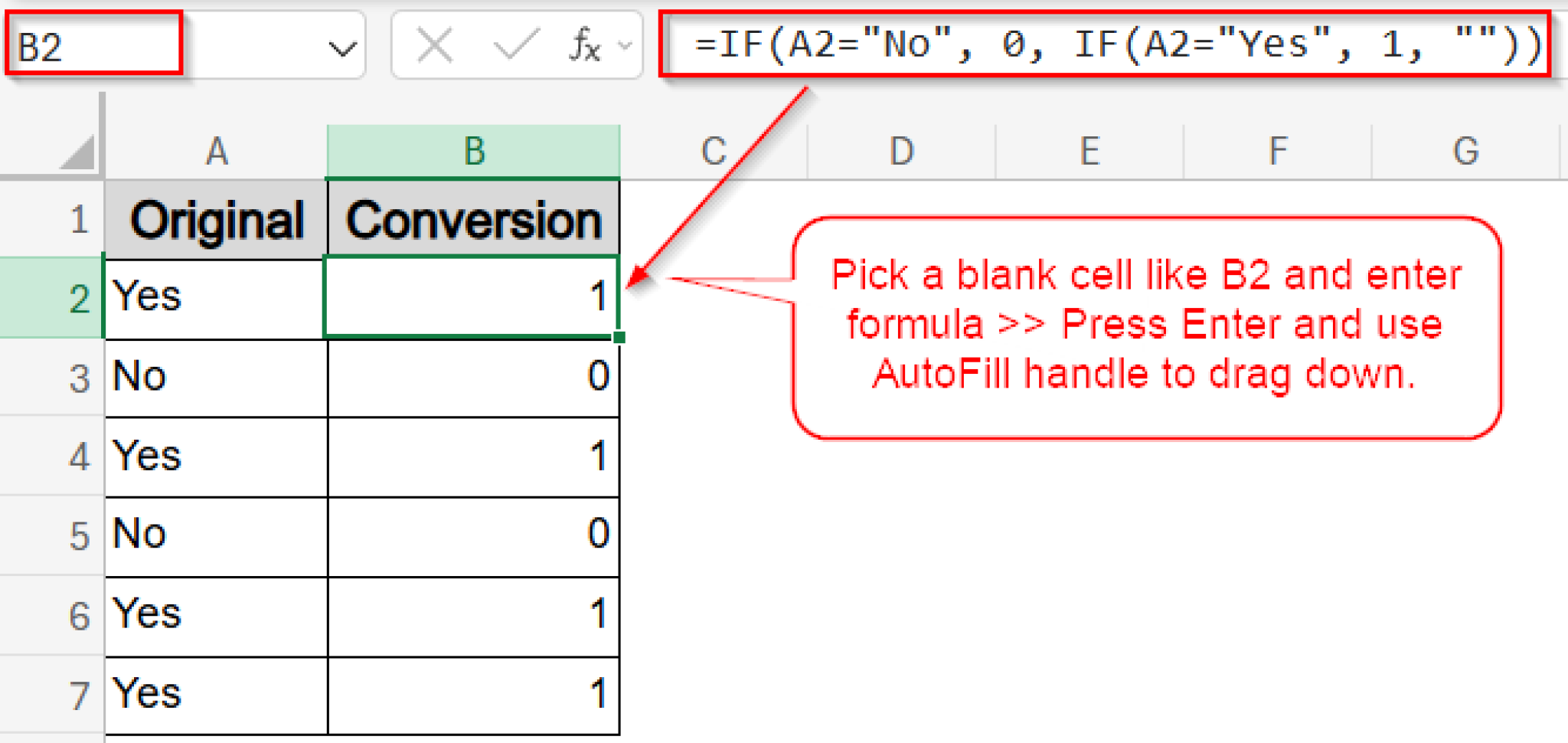Viewport: 1568px width, 743px height.
Task: Select empty cell D5
Action: tap(902, 535)
